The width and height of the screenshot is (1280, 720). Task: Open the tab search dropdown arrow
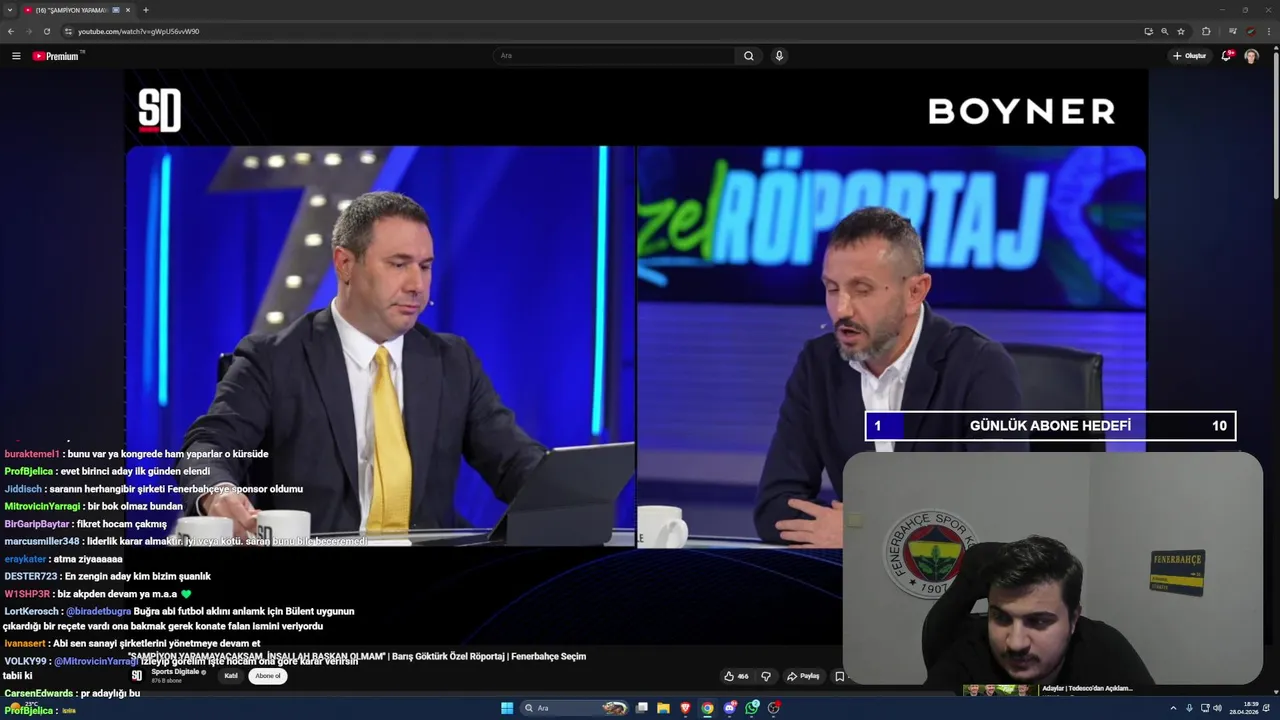9,10
